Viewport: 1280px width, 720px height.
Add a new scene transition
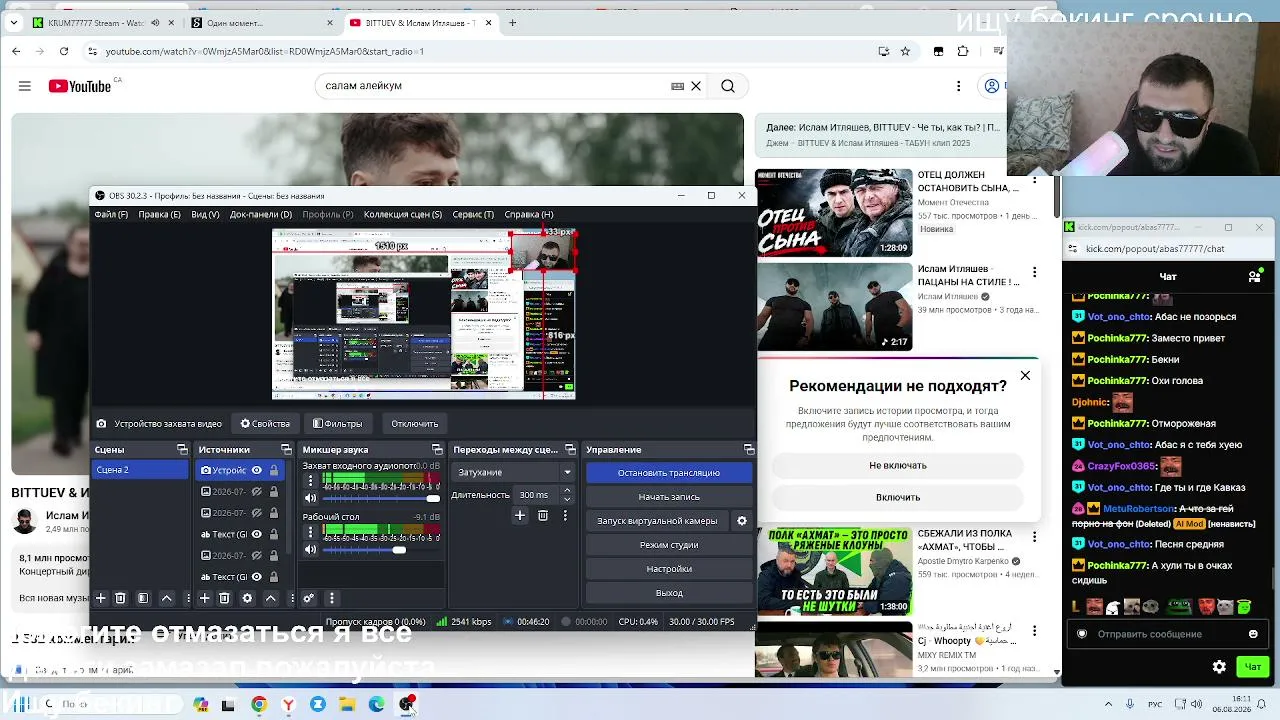point(520,515)
